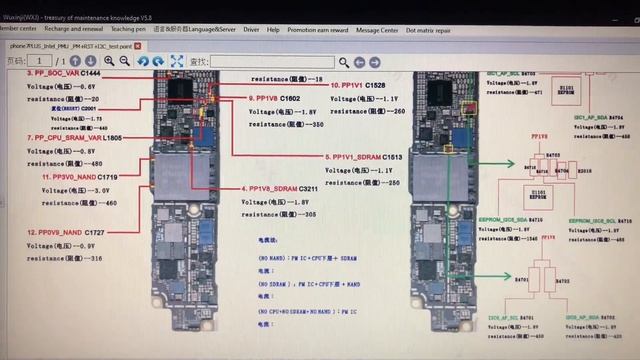Viewport: 640px width, 360px height.
Task: Click the page number input field
Action: point(39,61)
